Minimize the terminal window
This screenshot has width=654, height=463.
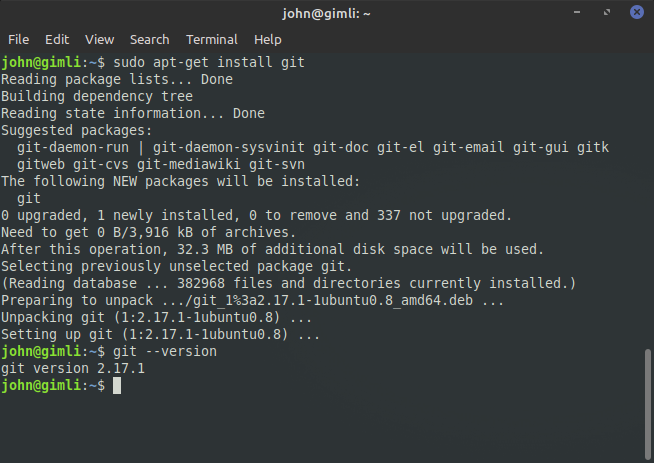tap(577, 12)
